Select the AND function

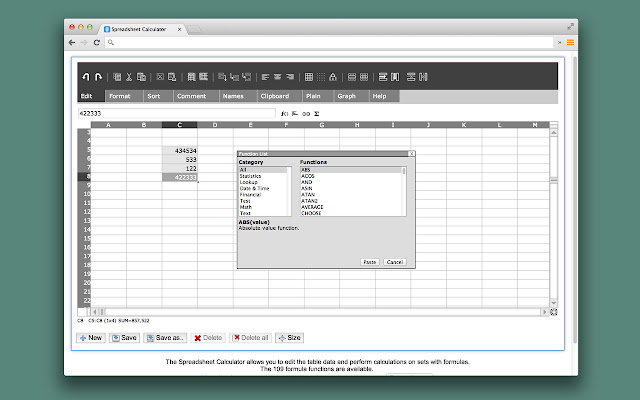(x=351, y=182)
